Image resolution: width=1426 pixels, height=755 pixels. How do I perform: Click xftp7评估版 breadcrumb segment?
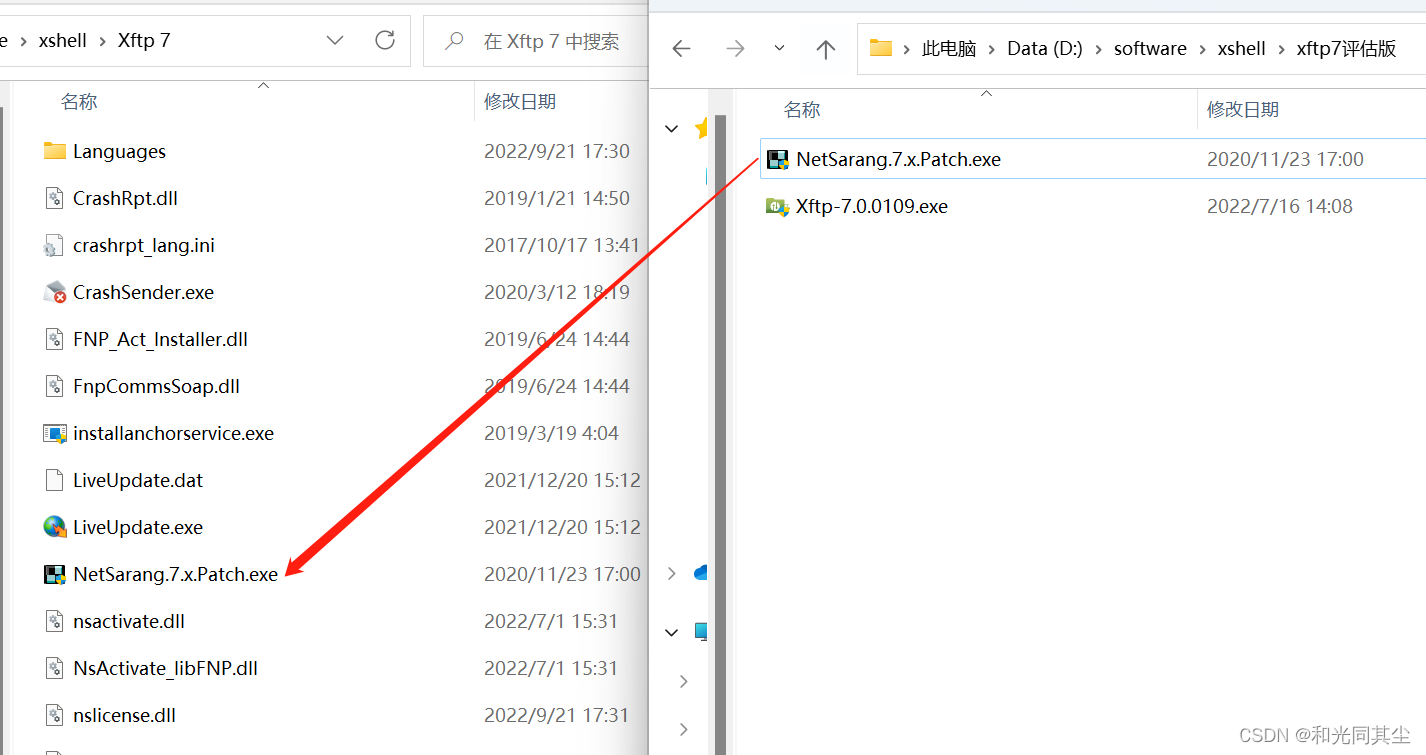pos(1346,48)
